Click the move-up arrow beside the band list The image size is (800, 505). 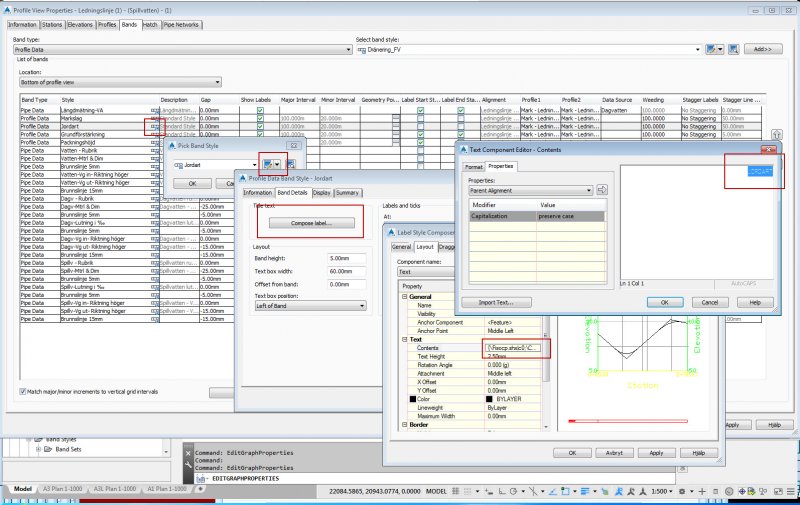[x=777, y=134]
